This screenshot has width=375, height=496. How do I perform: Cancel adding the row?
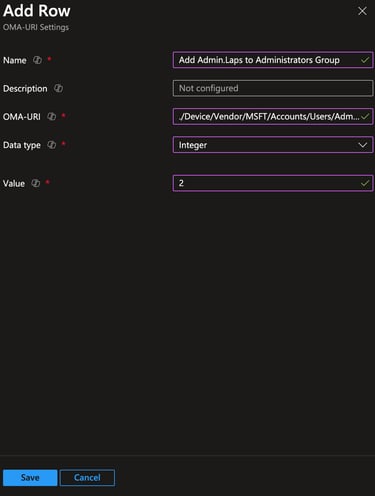87,477
